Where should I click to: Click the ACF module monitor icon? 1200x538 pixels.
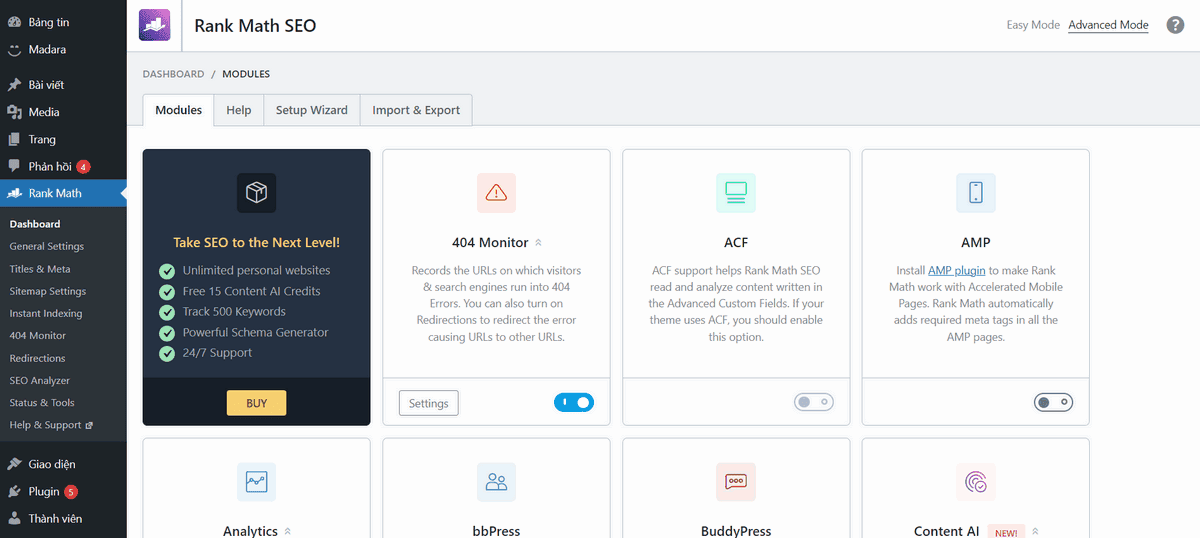(736, 192)
